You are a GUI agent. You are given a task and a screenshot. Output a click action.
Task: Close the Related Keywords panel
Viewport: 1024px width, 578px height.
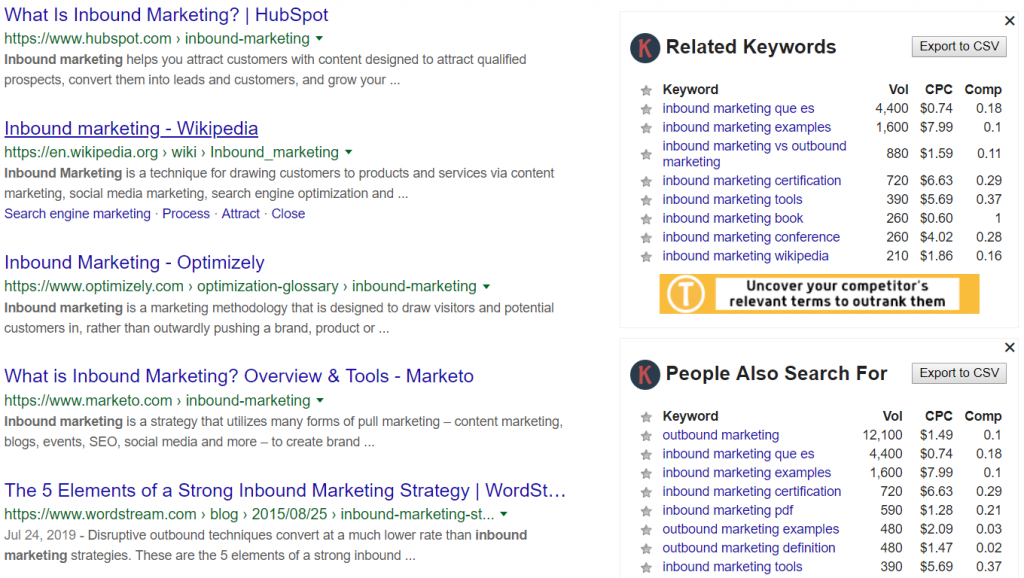coord(1010,21)
